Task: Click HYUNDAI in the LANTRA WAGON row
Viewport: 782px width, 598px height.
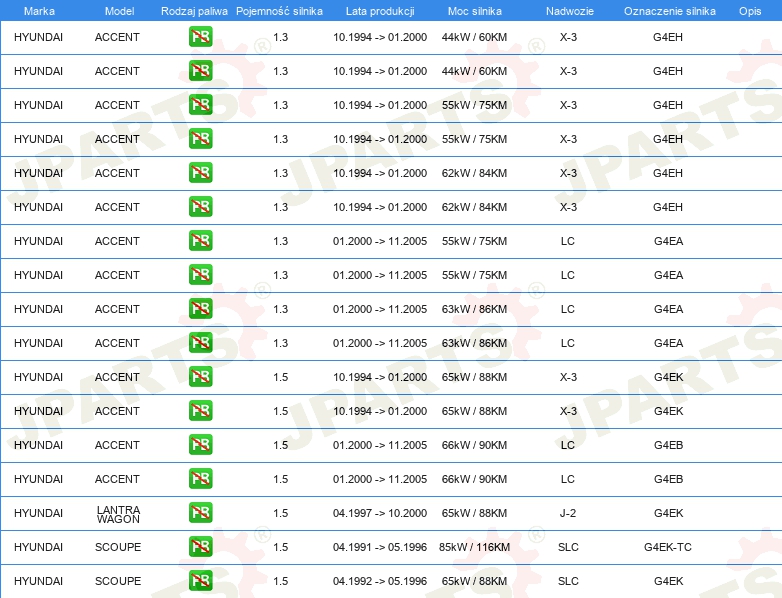Action: coord(38,513)
